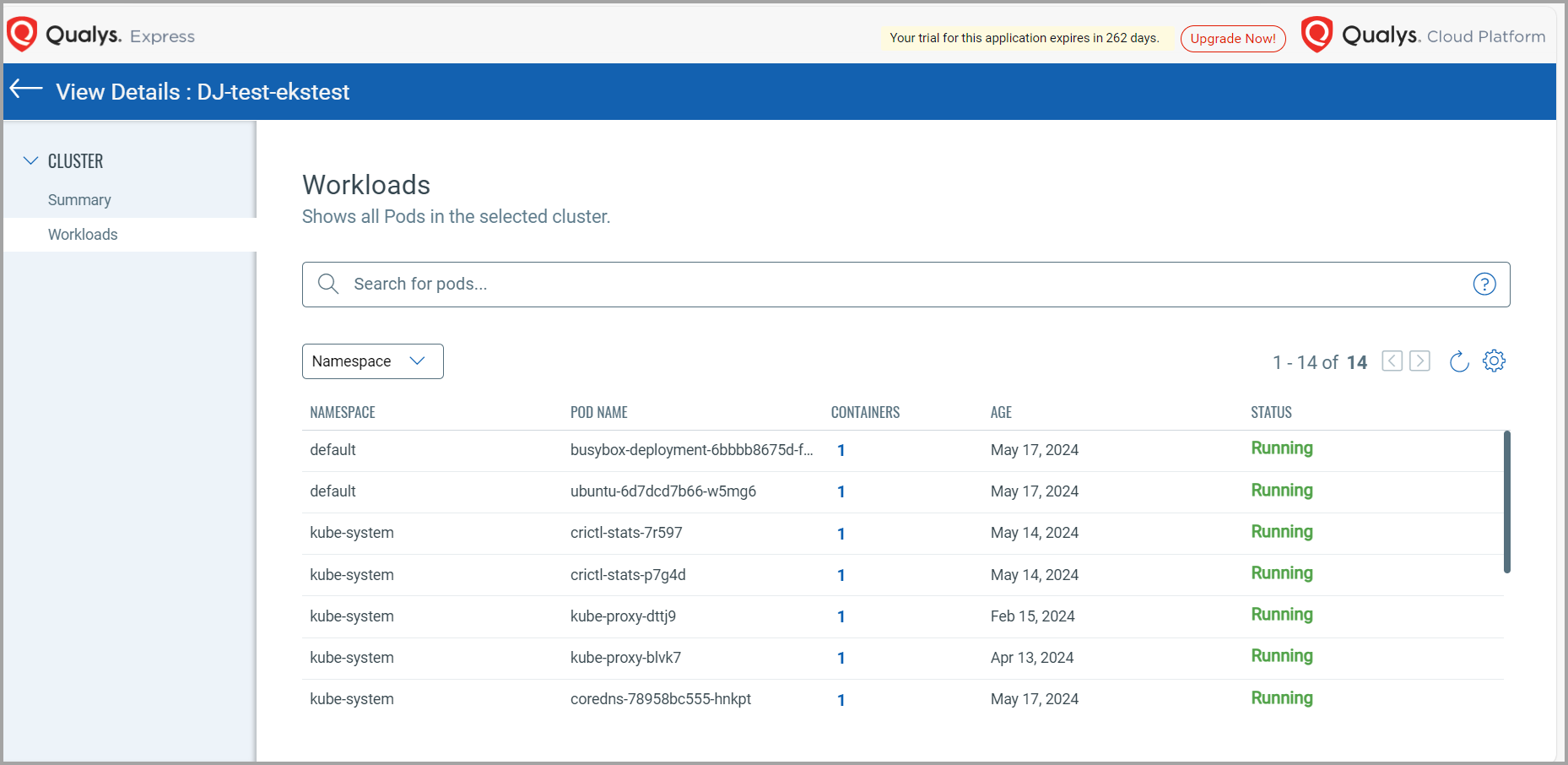
Task: Open the Namespace filter dropdown
Action: (372, 361)
